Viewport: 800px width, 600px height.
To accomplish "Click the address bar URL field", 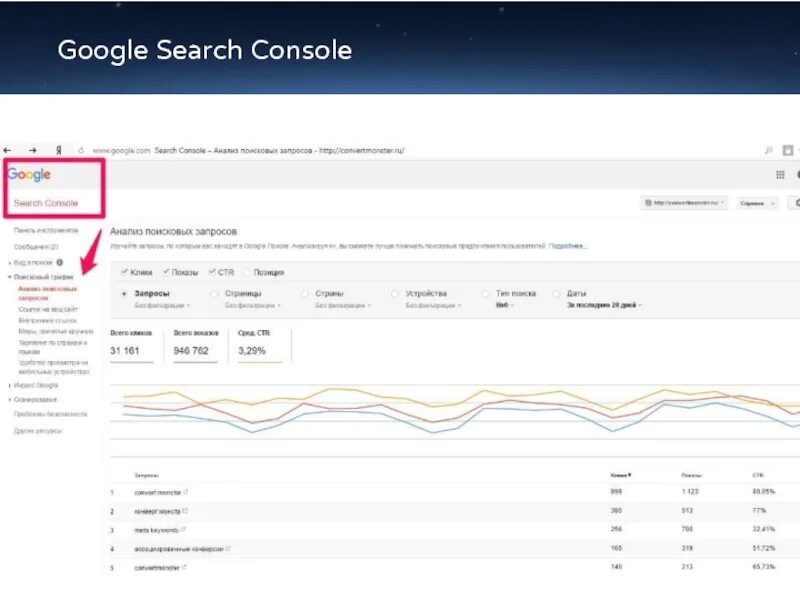I will (248, 150).
